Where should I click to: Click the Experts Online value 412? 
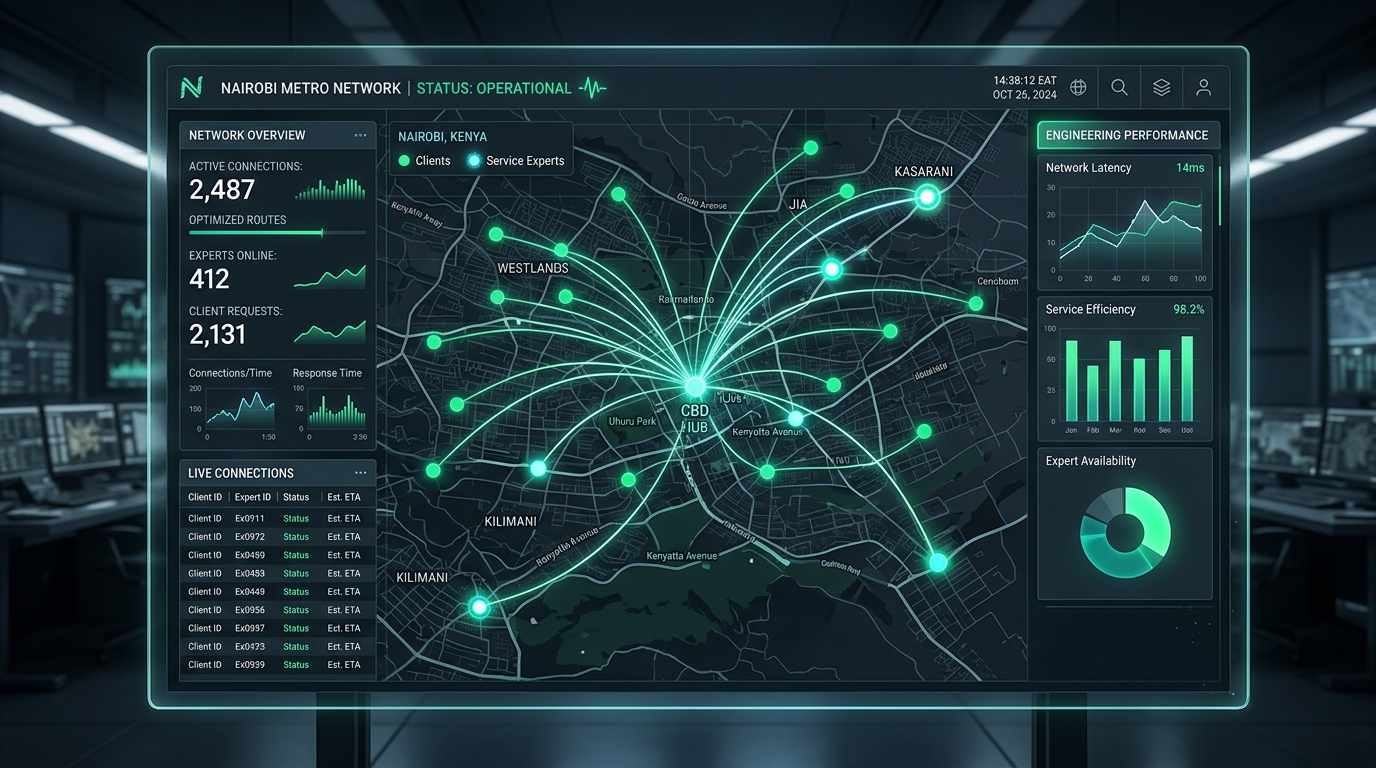[209, 278]
